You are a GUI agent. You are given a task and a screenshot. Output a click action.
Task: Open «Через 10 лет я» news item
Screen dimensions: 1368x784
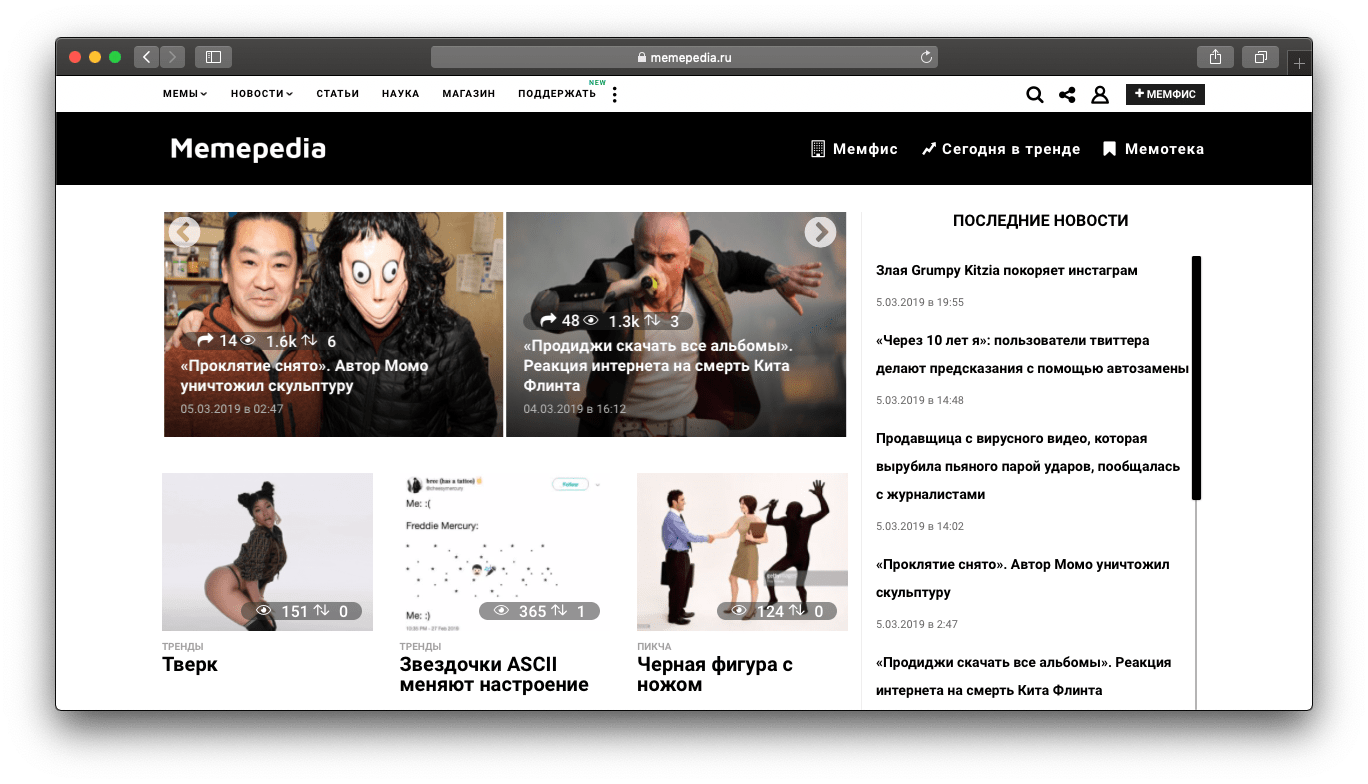click(x=1032, y=354)
